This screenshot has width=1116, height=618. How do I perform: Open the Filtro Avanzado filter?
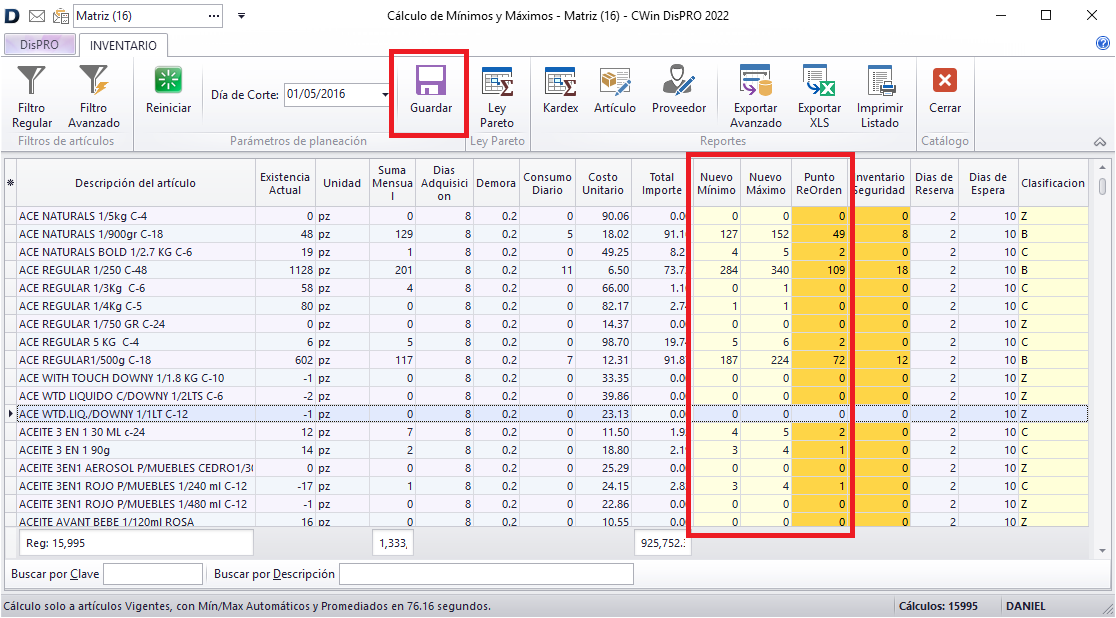coord(93,96)
